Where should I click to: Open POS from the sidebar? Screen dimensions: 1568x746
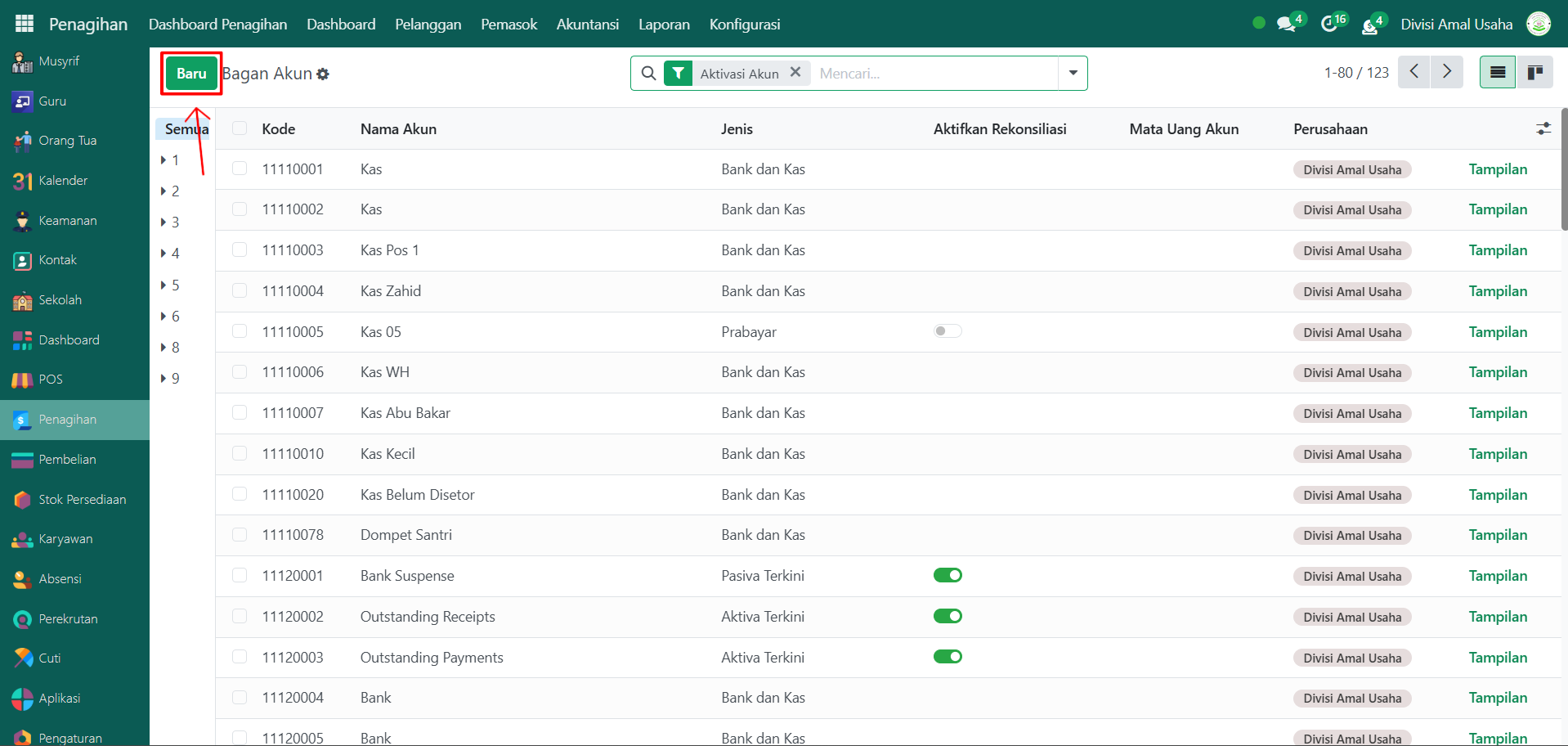[50, 380]
